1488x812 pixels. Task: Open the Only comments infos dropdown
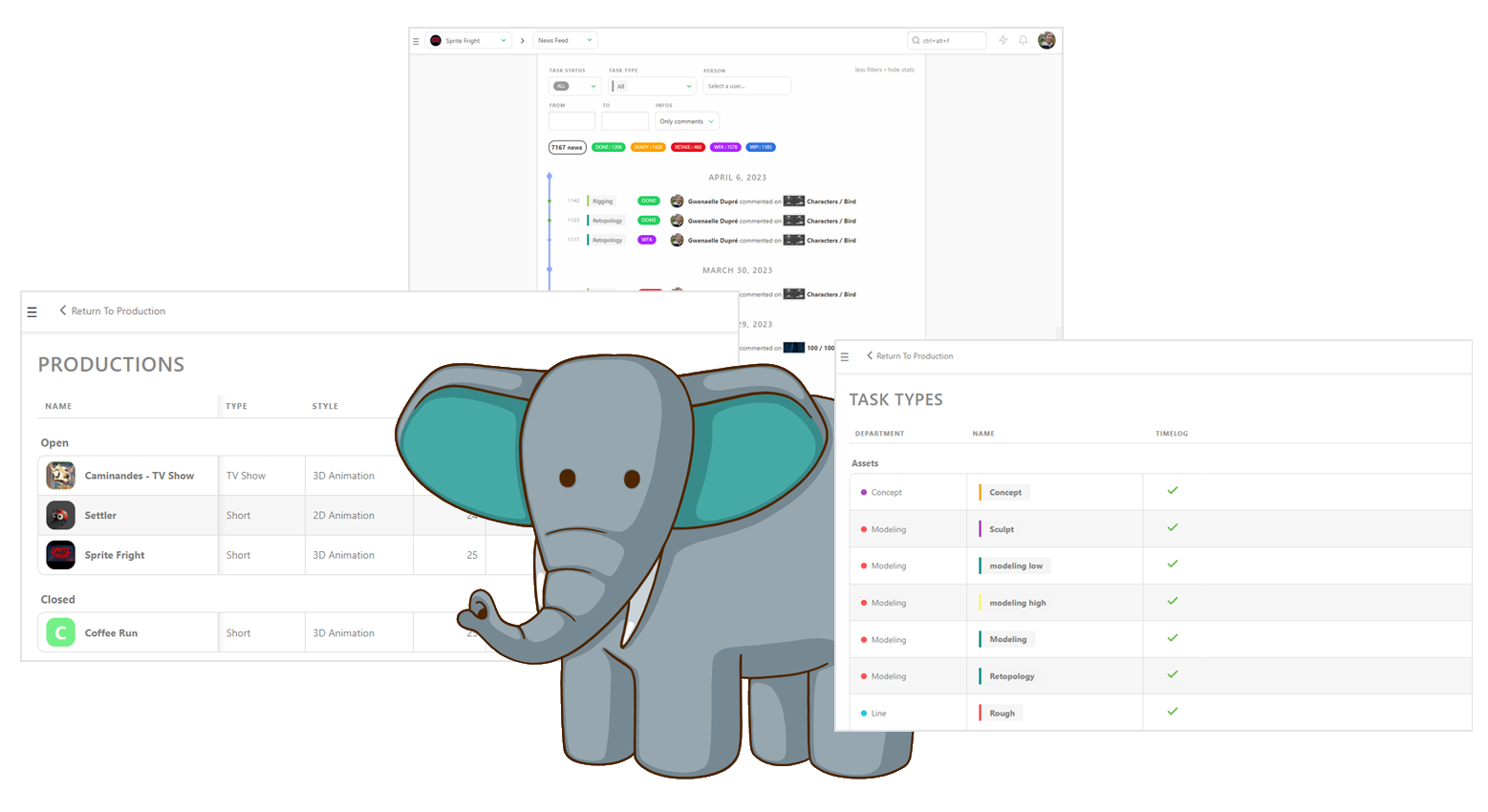686,121
